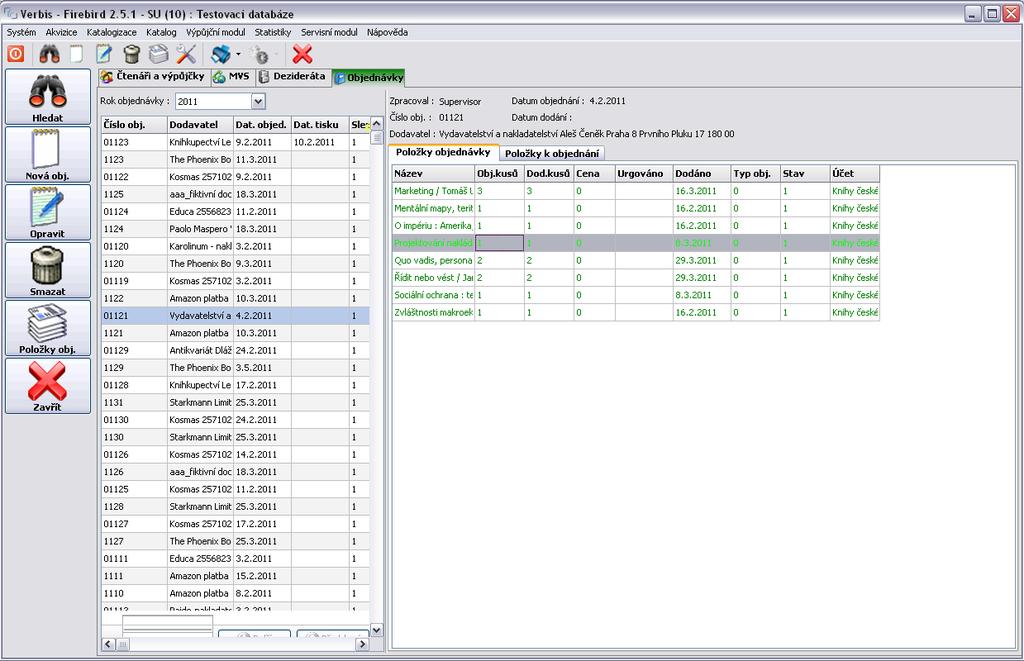
Task: Click the Smazat trash sidebar button
Action: point(48,270)
